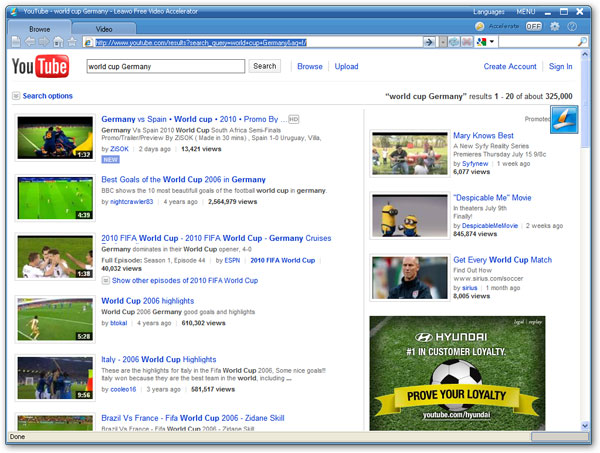
Task: Click the YouTube Search button
Action: 264,66
